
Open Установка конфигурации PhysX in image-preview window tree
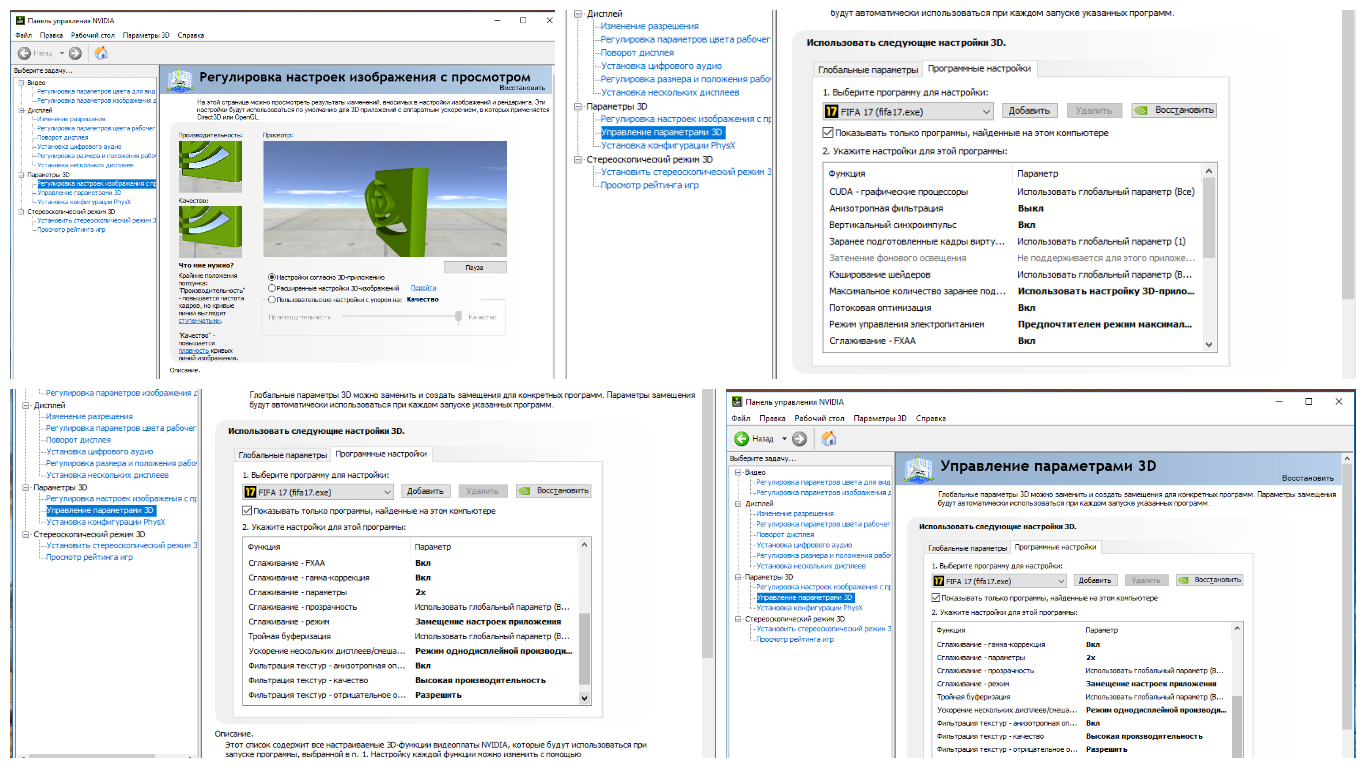click(84, 201)
